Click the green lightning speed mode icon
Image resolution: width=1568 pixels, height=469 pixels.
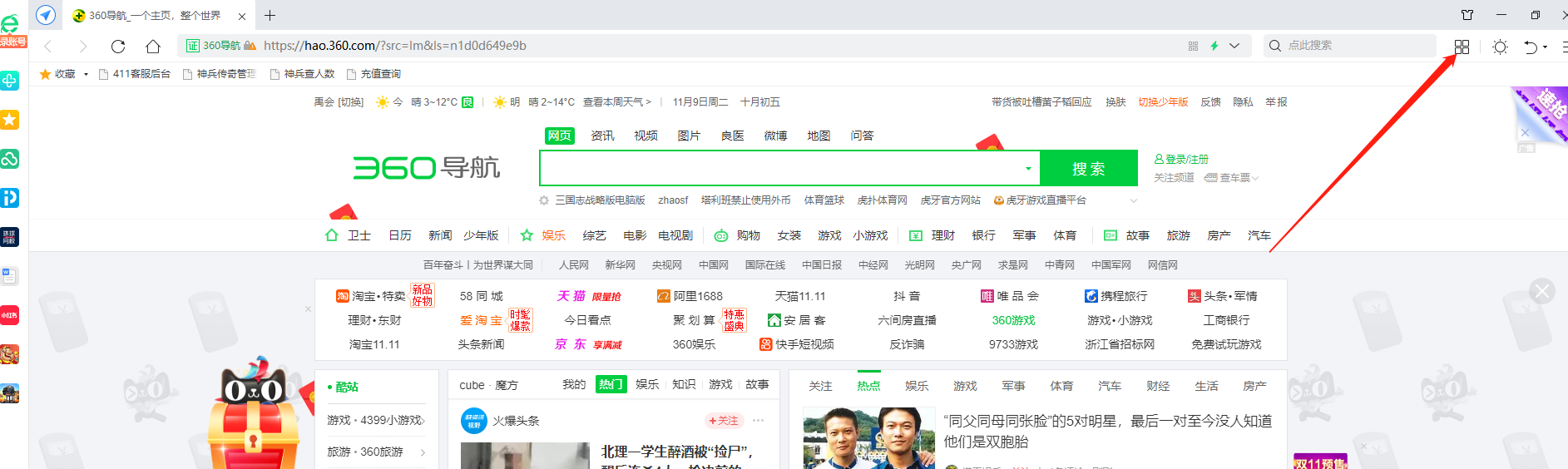pyautogui.click(x=1214, y=46)
